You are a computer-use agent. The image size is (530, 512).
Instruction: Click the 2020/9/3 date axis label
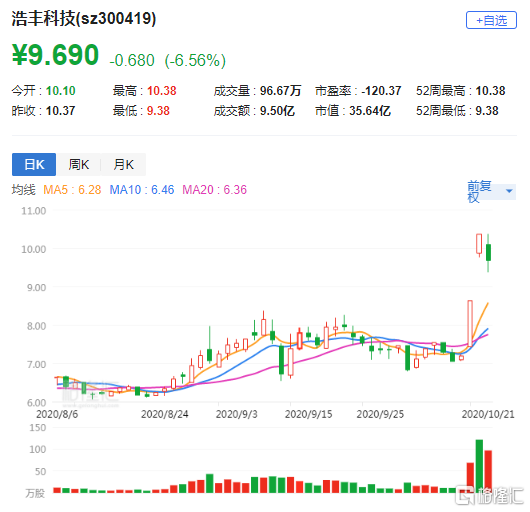pos(237,414)
